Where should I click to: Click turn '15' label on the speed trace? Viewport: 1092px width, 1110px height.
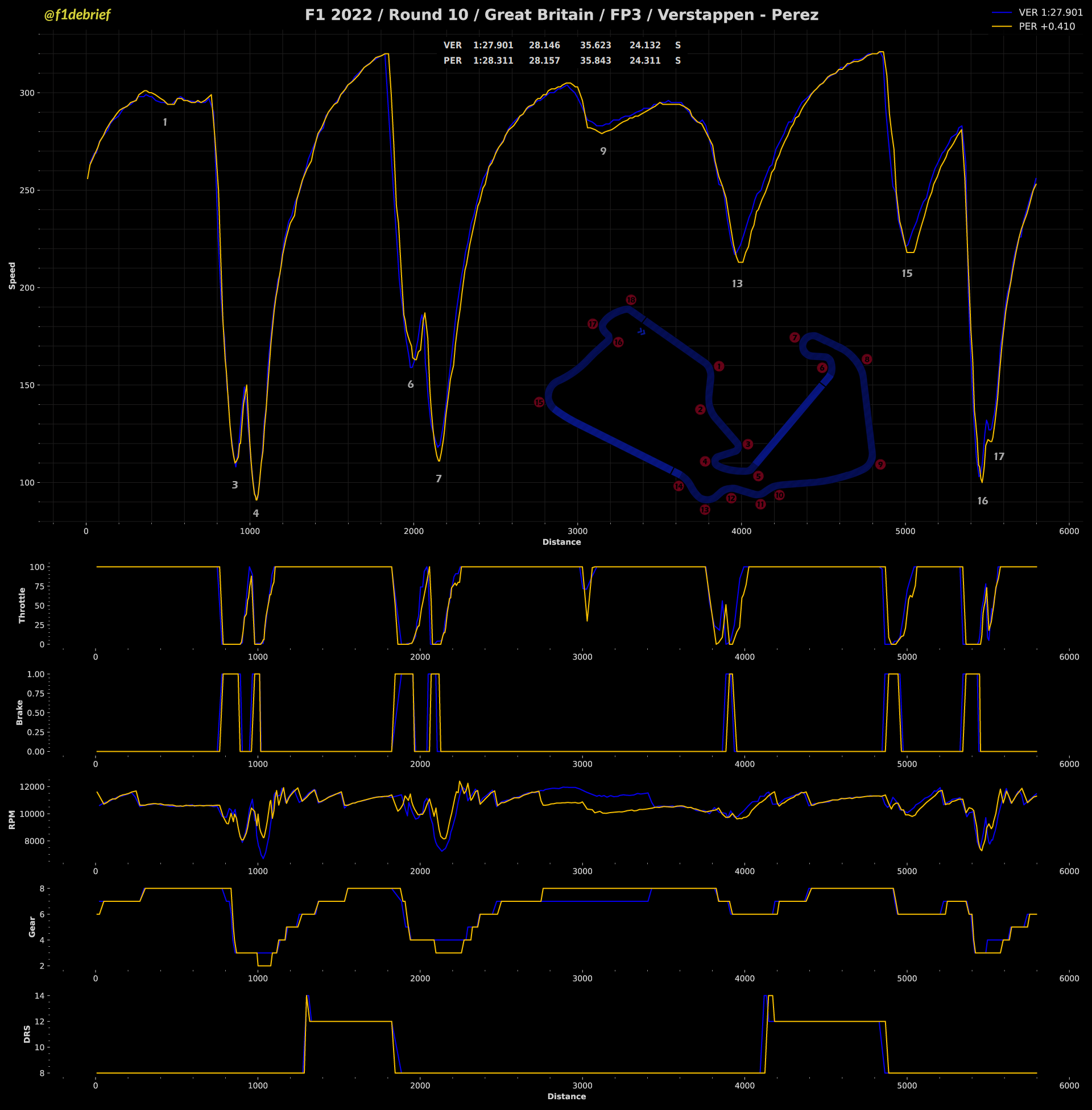click(x=907, y=274)
